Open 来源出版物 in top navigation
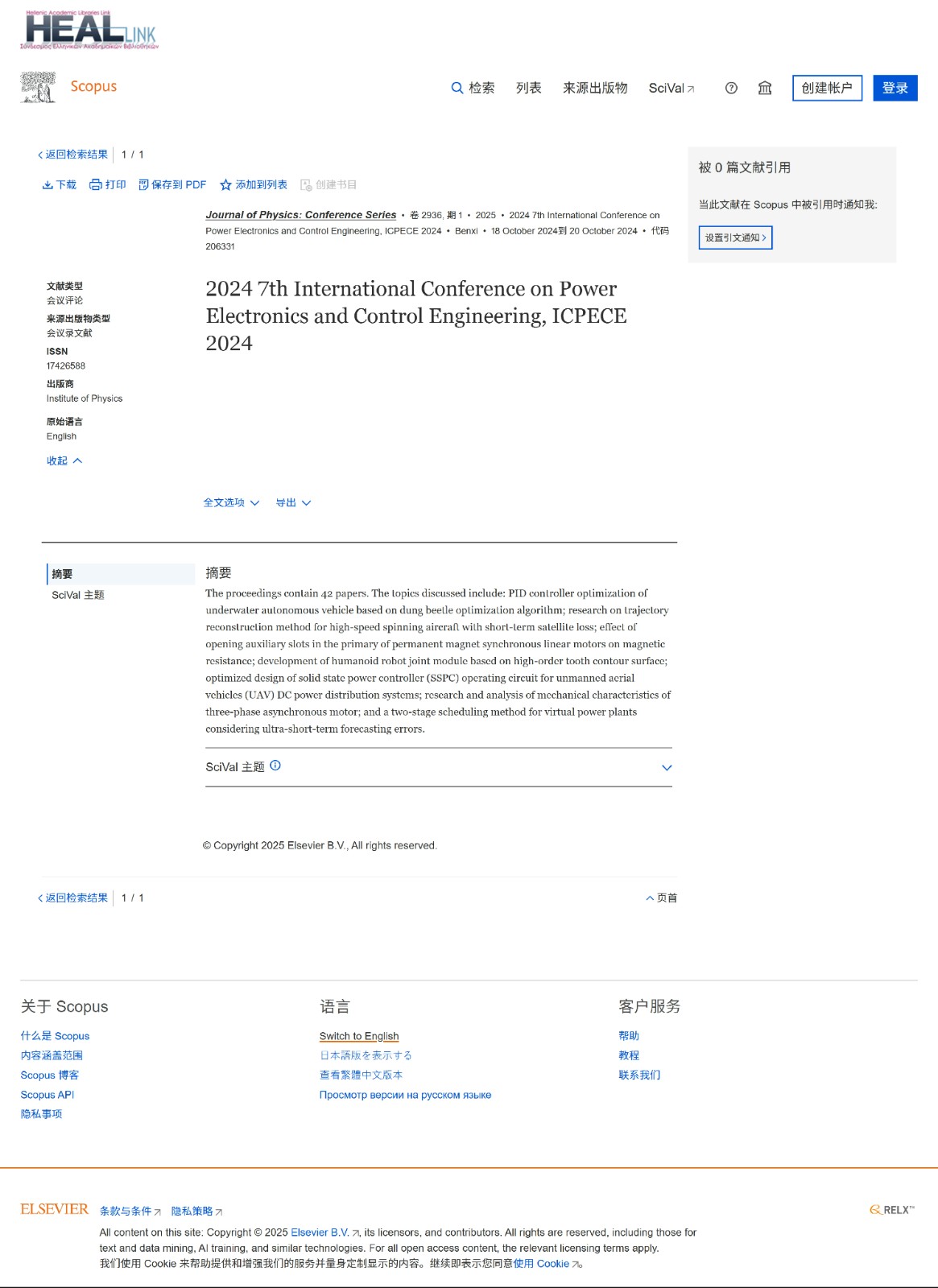938x1288 pixels. [595, 88]
